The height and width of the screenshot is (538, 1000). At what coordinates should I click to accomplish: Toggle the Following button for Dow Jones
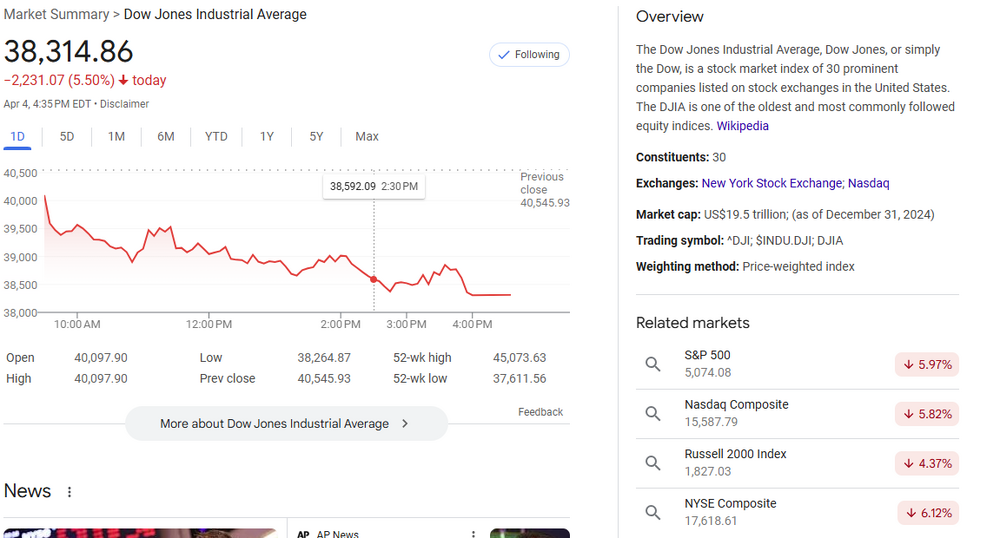click(x=529, y=55)
